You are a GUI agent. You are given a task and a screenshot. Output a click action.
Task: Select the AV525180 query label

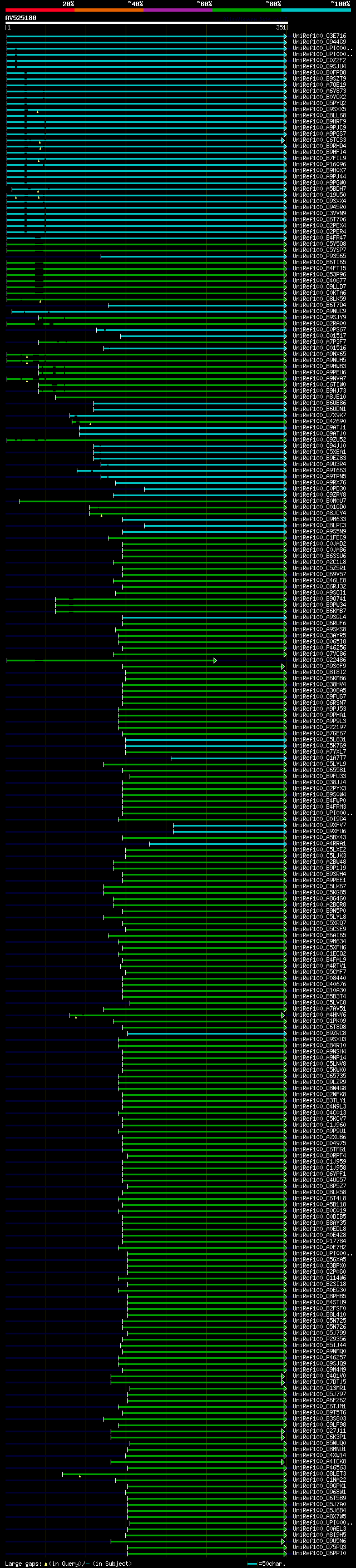21,18
